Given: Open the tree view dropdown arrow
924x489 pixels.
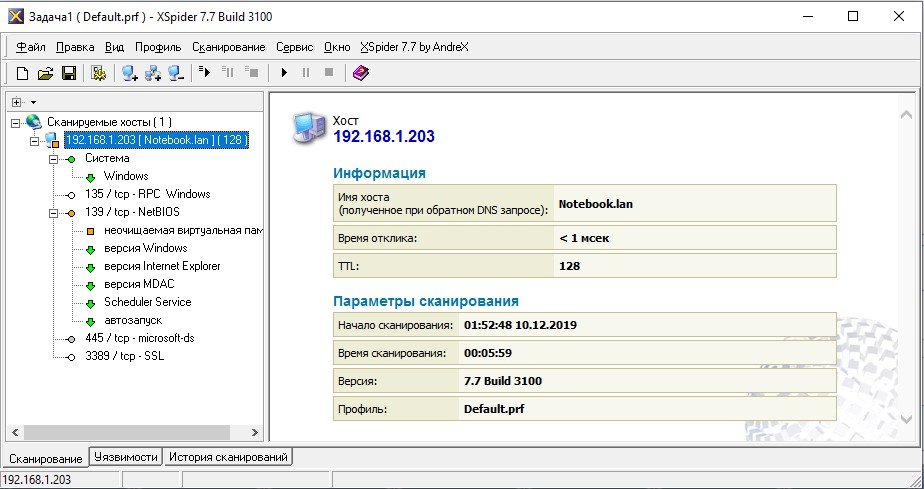Looking at the screenshot, I should (x=33, y=103).
